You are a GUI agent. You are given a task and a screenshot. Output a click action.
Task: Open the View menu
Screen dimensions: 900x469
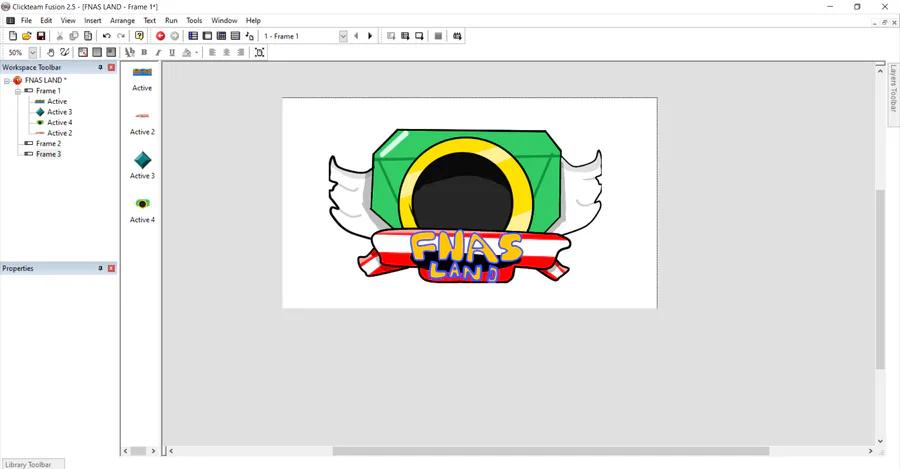pyautogui.click(x=68, y=20)
